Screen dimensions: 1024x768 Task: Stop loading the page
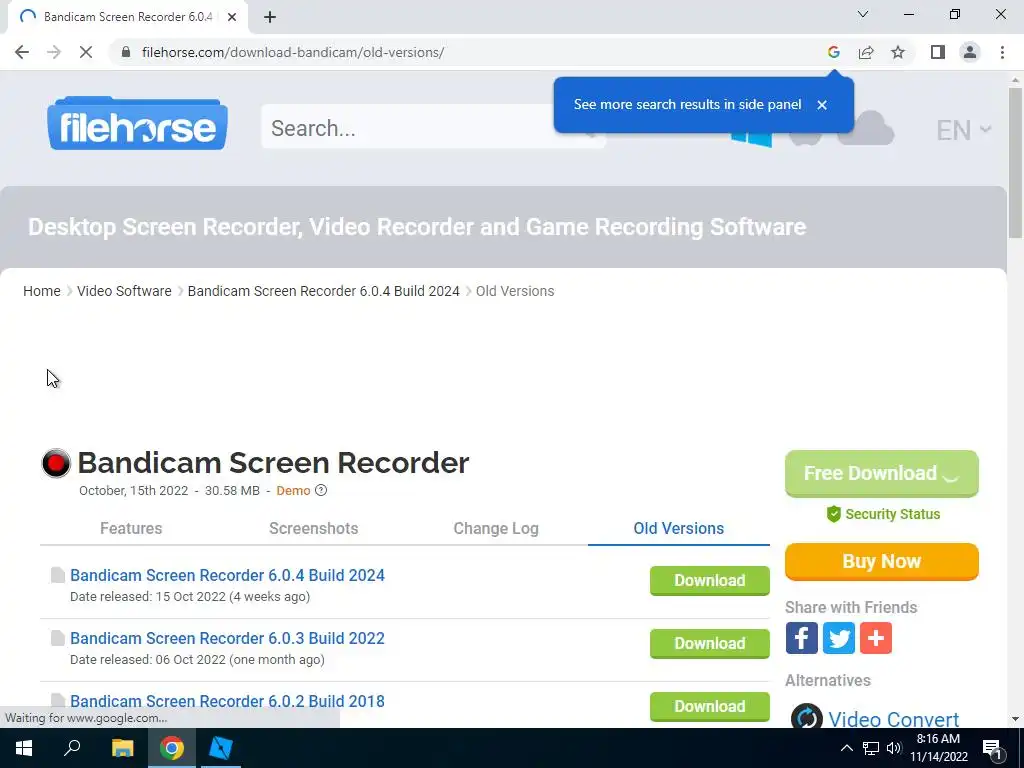[86, 52]
